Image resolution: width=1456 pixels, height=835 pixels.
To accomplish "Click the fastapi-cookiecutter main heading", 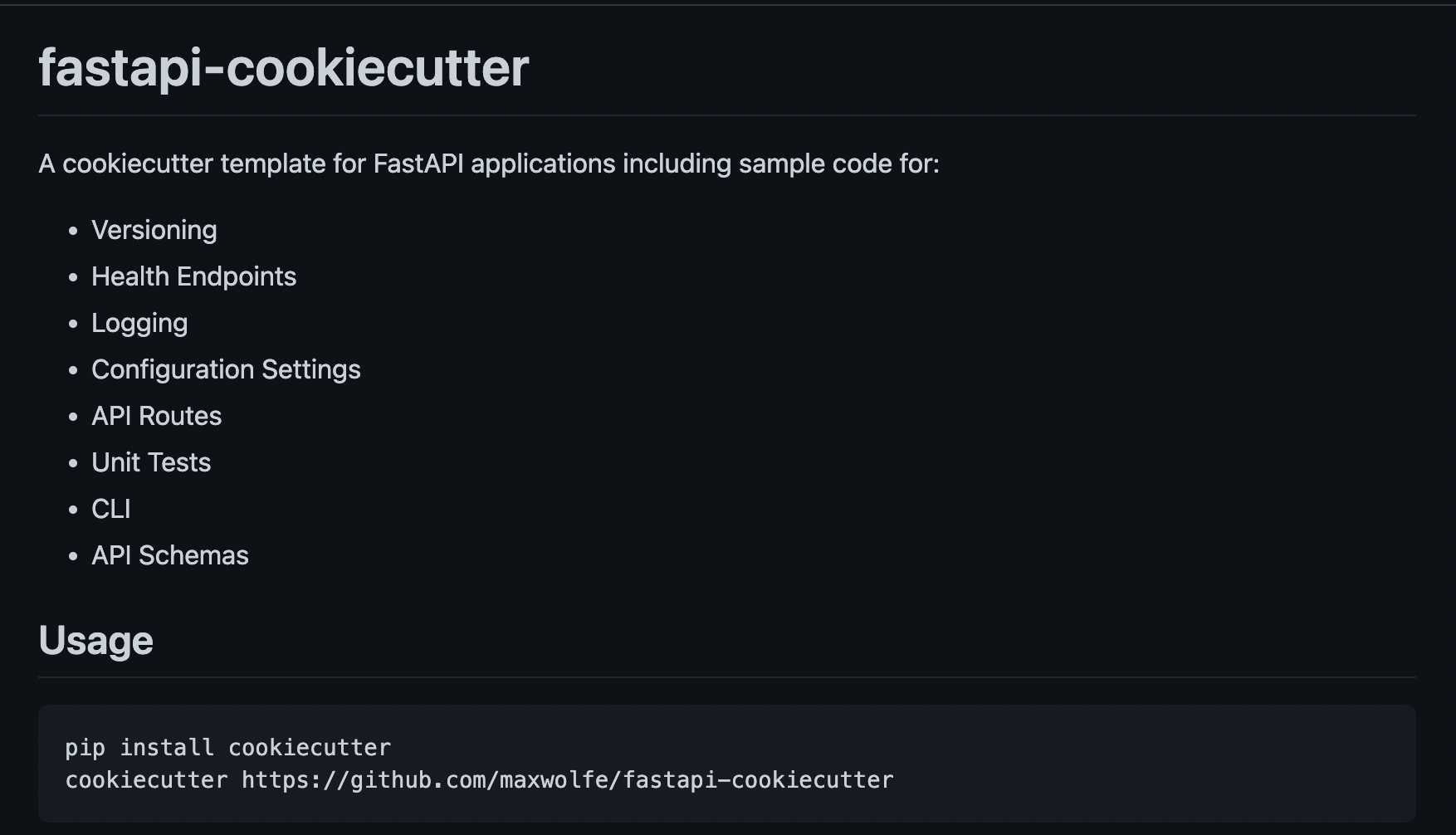I will pos(283,67).
